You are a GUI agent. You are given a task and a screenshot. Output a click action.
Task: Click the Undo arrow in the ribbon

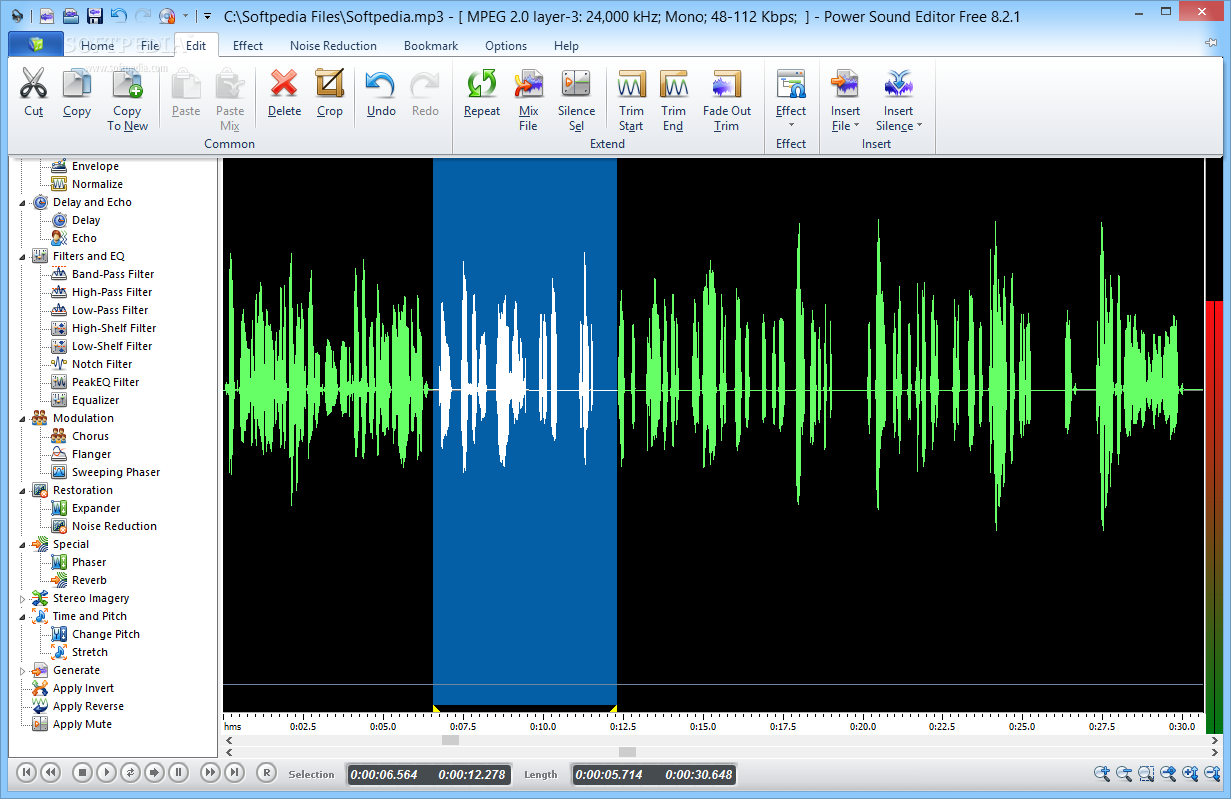tap(381, 83)
